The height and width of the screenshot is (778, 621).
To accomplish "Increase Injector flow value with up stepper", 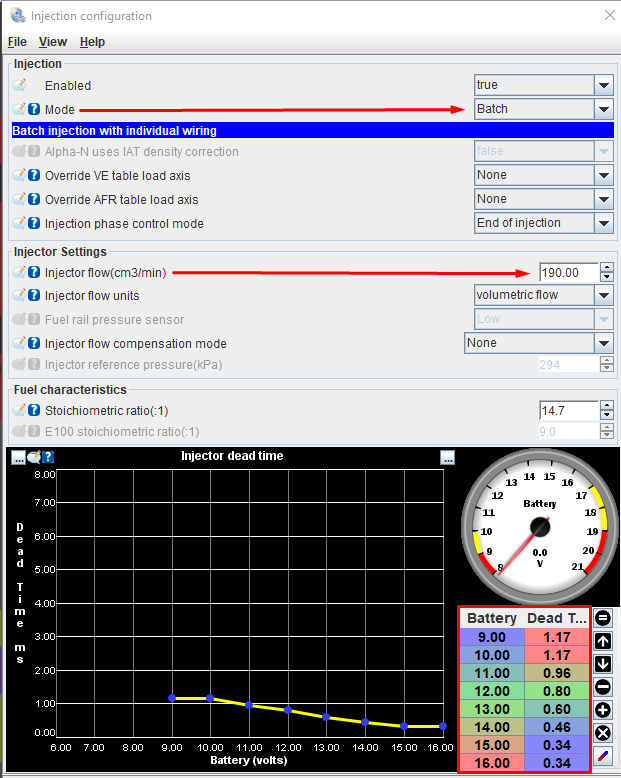I will pyautogui.click(x=606, y=267).
